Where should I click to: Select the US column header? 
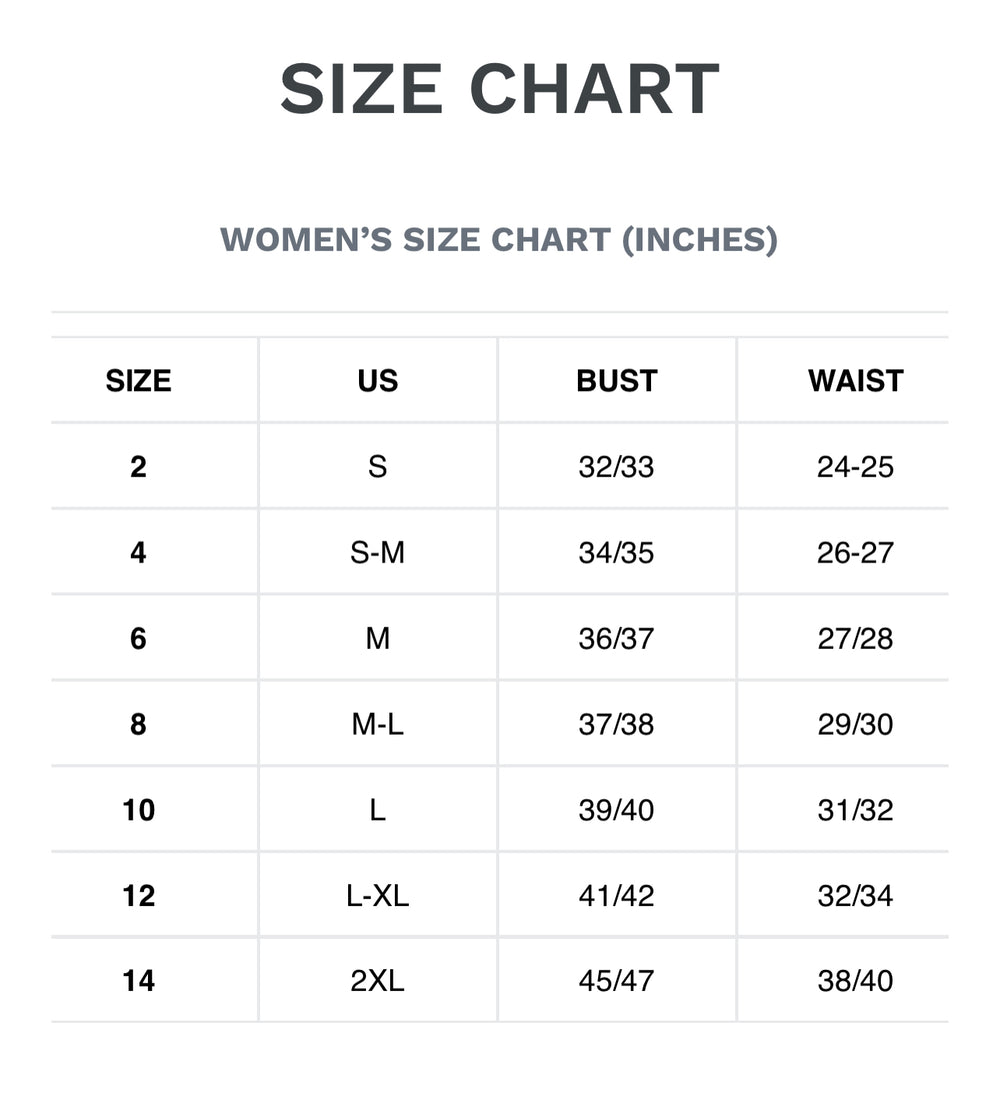click(x=377, y=381)
